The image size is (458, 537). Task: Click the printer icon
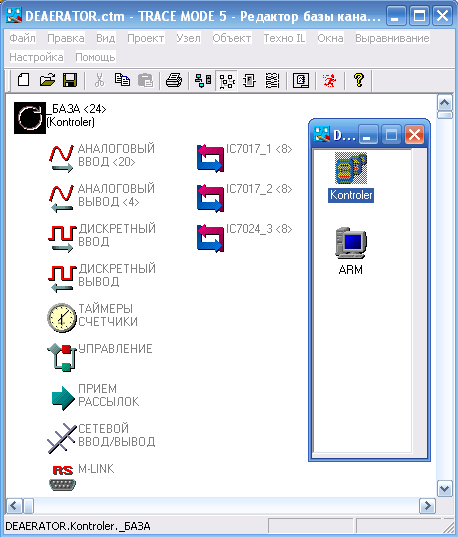pyautogui.click(x=174, y=80)
